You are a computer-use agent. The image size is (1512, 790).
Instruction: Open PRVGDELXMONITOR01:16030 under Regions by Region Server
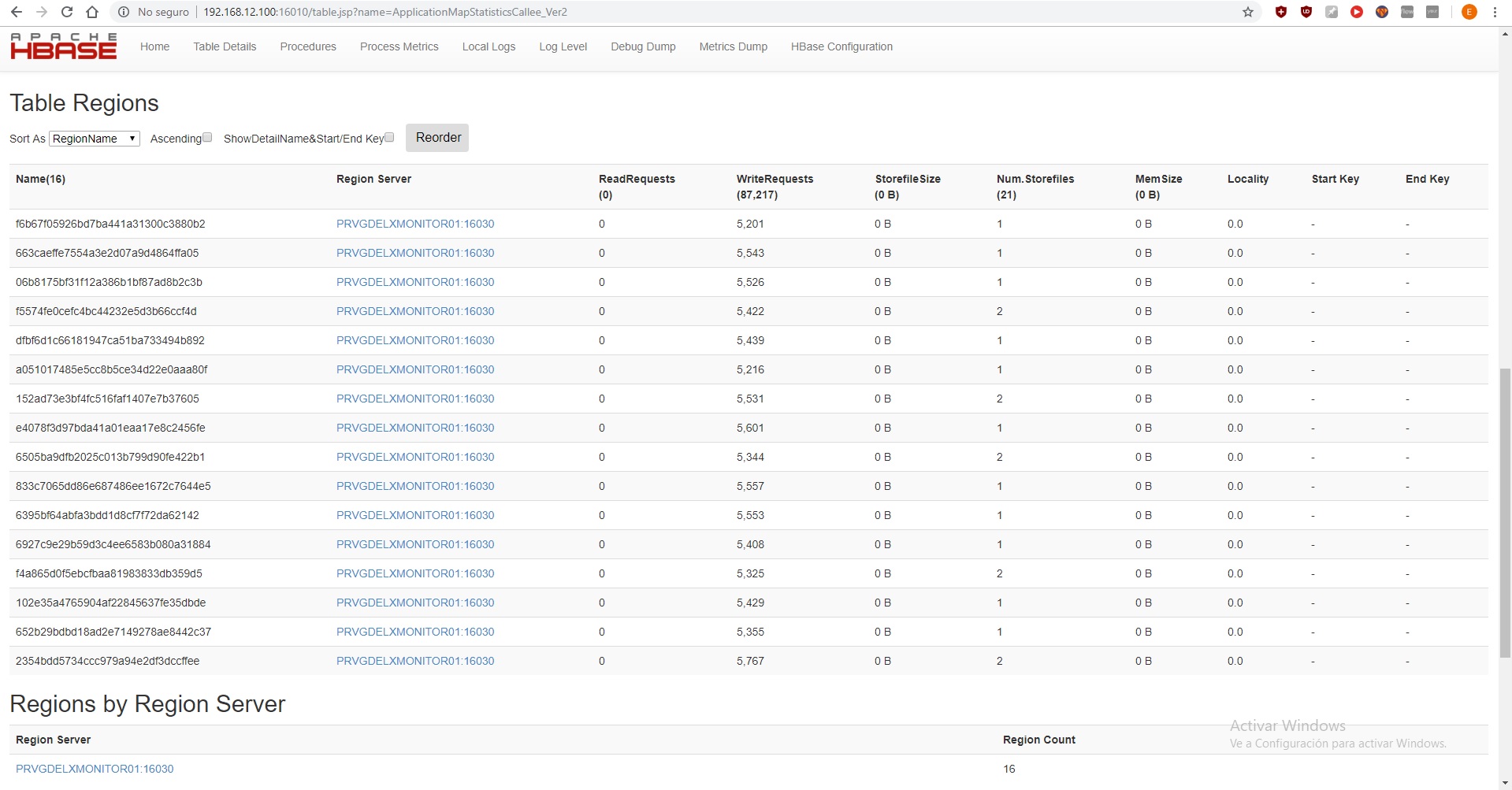95,769
